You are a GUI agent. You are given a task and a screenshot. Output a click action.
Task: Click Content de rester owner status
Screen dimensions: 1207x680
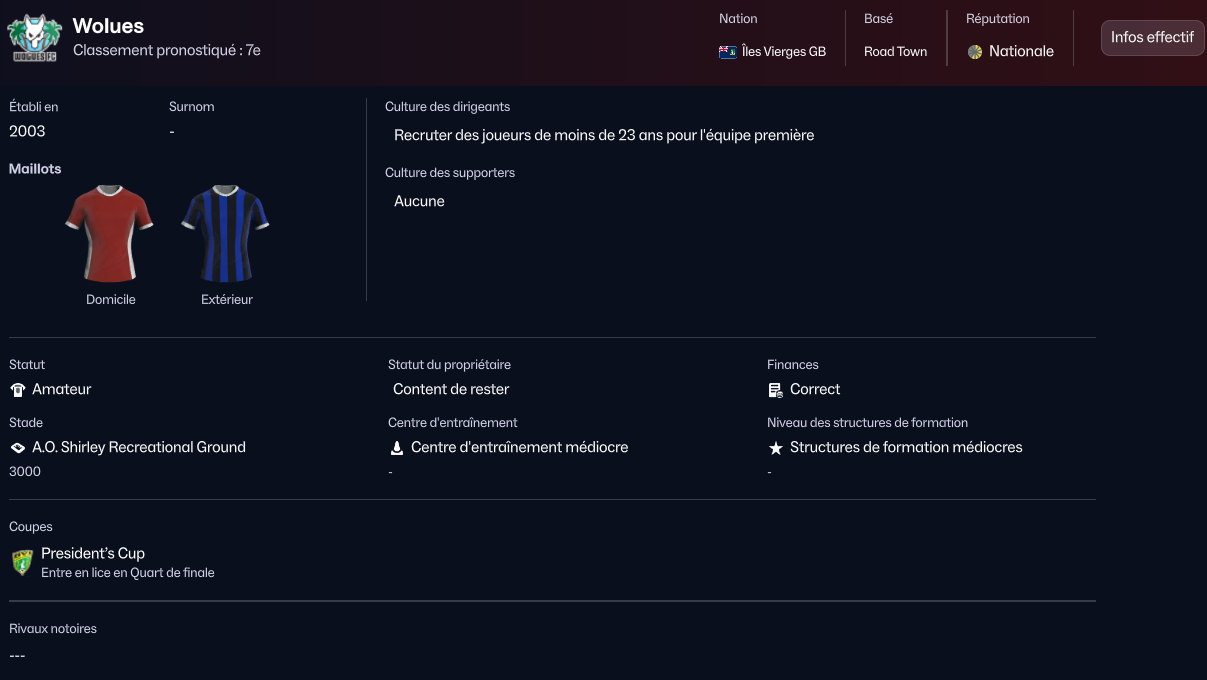451,389
